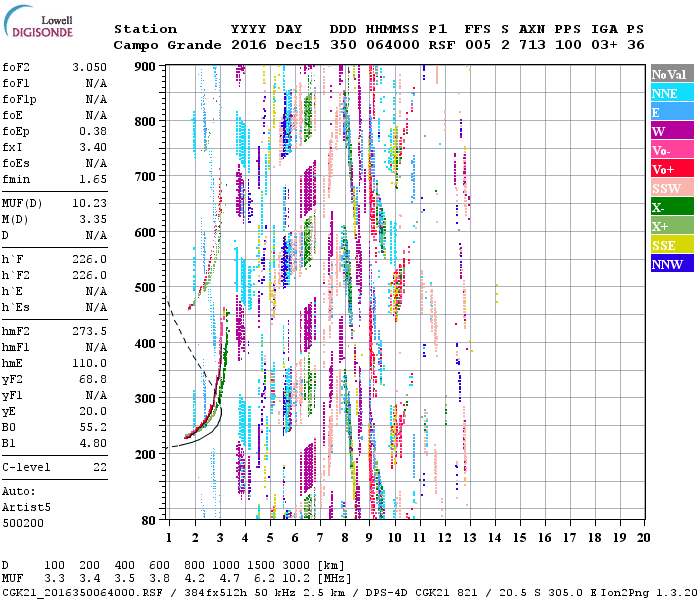The width and height of the screenshot is (700, 600).
Task: Click the MUF(D) value 10.23
Action: pyautogui.click(x=89, y=203)
